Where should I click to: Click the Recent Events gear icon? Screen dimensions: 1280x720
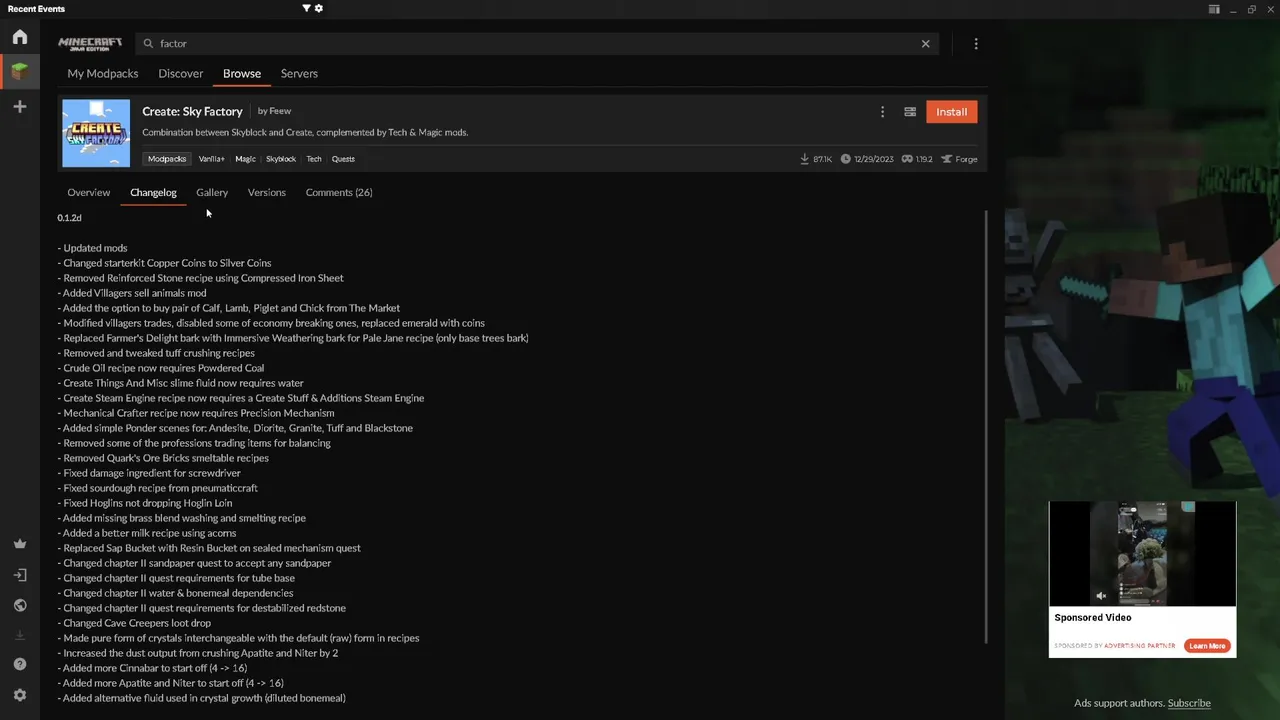[x=319, y=8]
